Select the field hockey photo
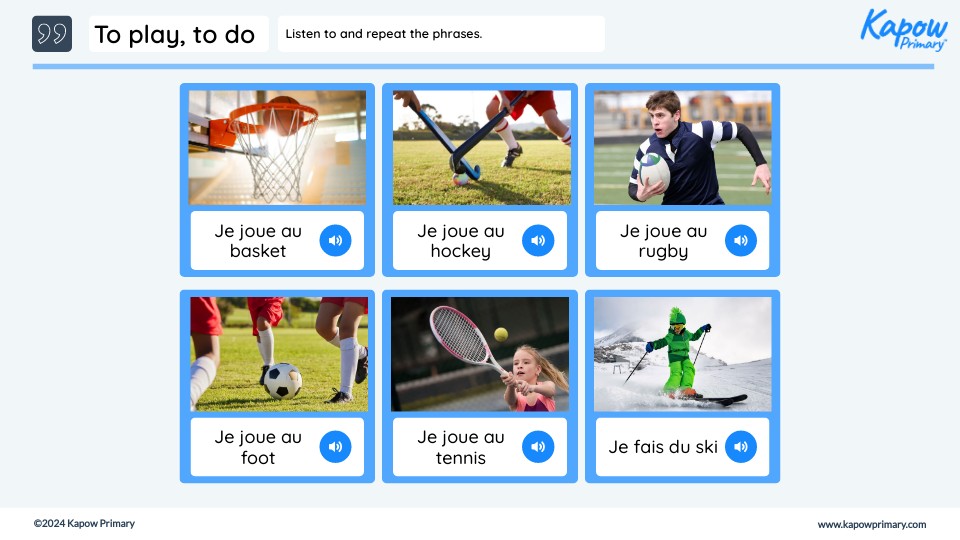 (x=482, y=148)
